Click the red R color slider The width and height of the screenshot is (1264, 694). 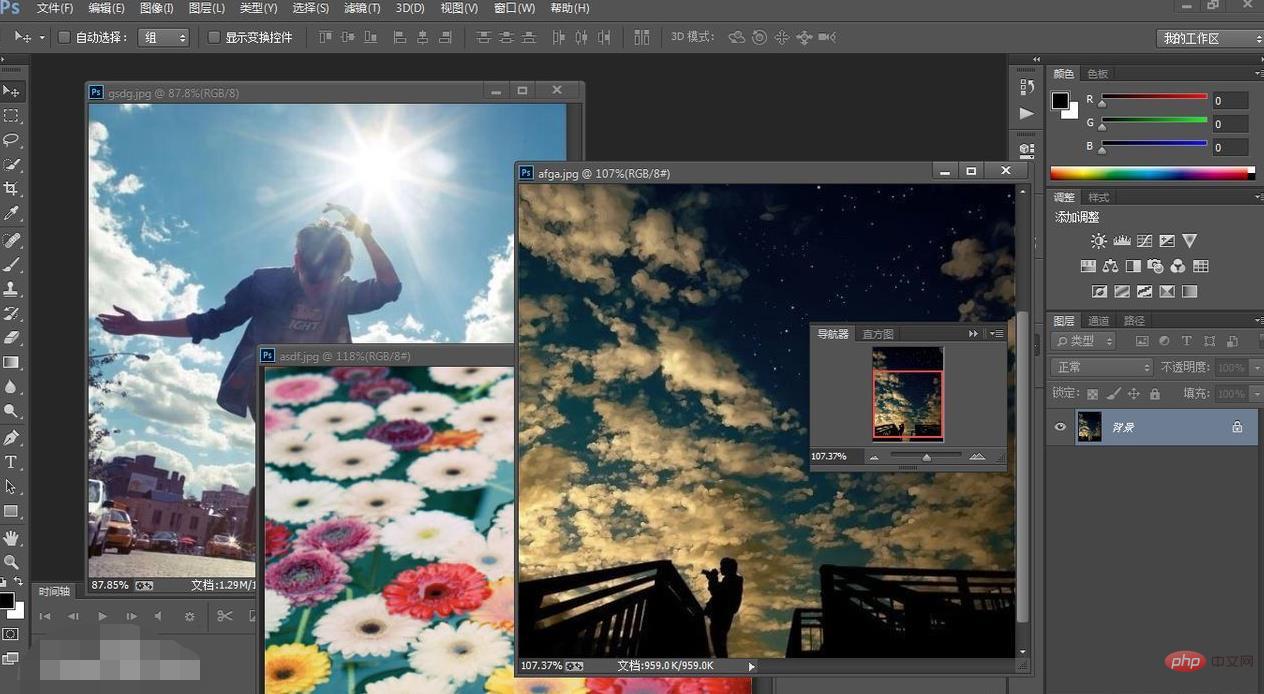1155,97
